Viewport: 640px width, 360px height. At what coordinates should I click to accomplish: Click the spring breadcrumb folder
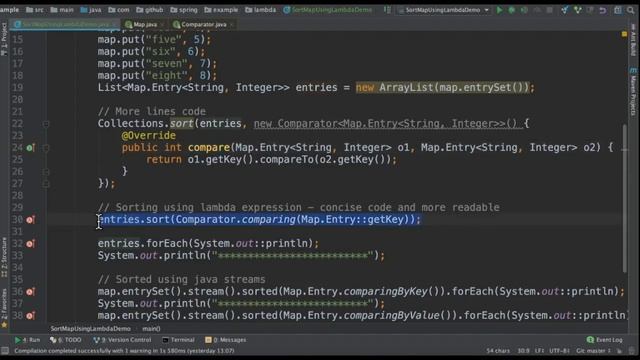(x=183, y=10)
